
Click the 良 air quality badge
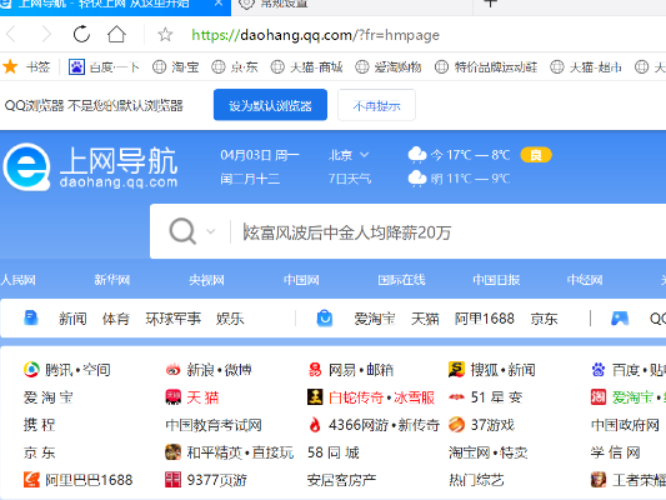[536, 155]
